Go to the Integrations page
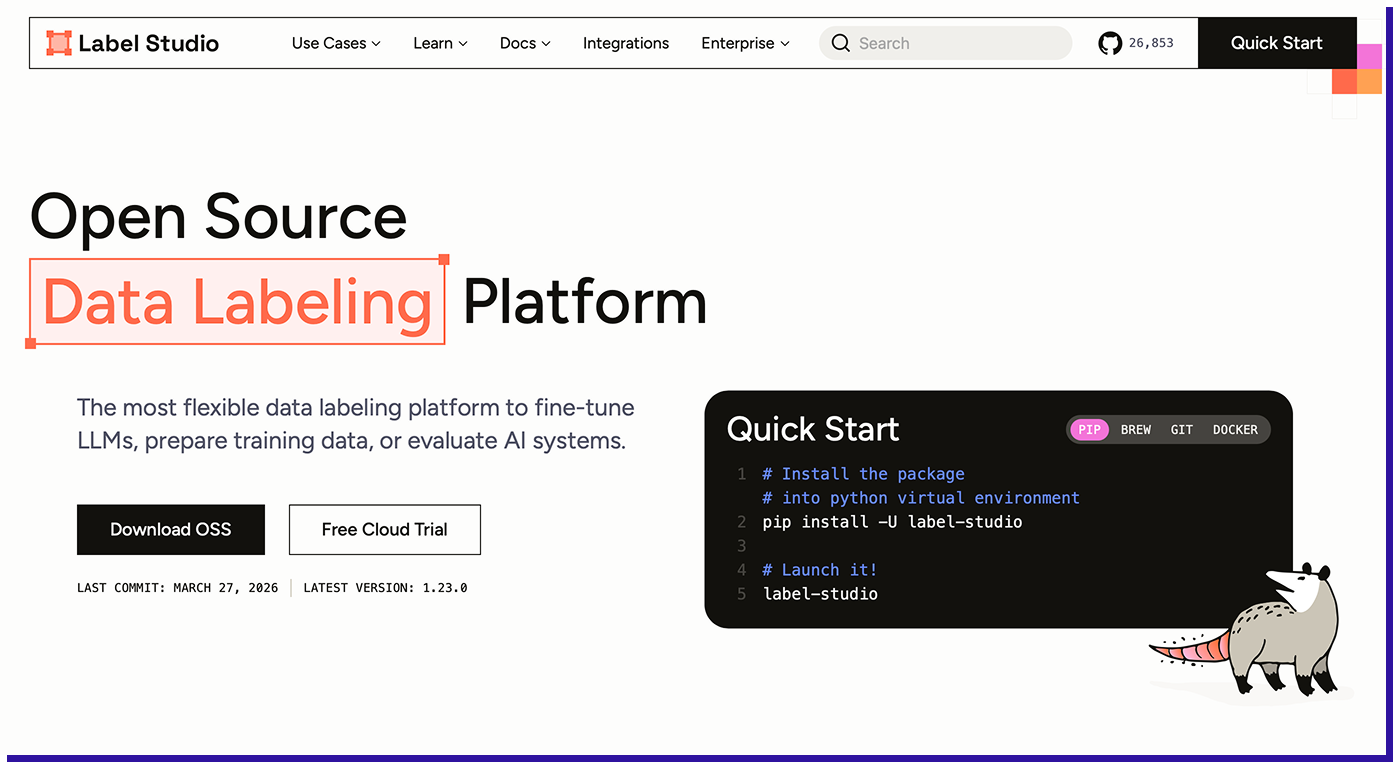 click(626, 43)
